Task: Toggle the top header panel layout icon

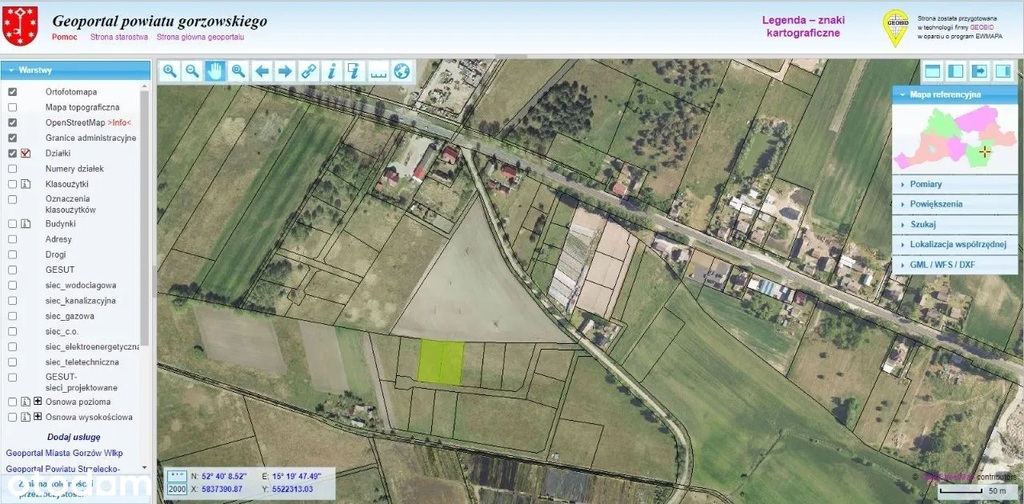Action: [933, 71]
